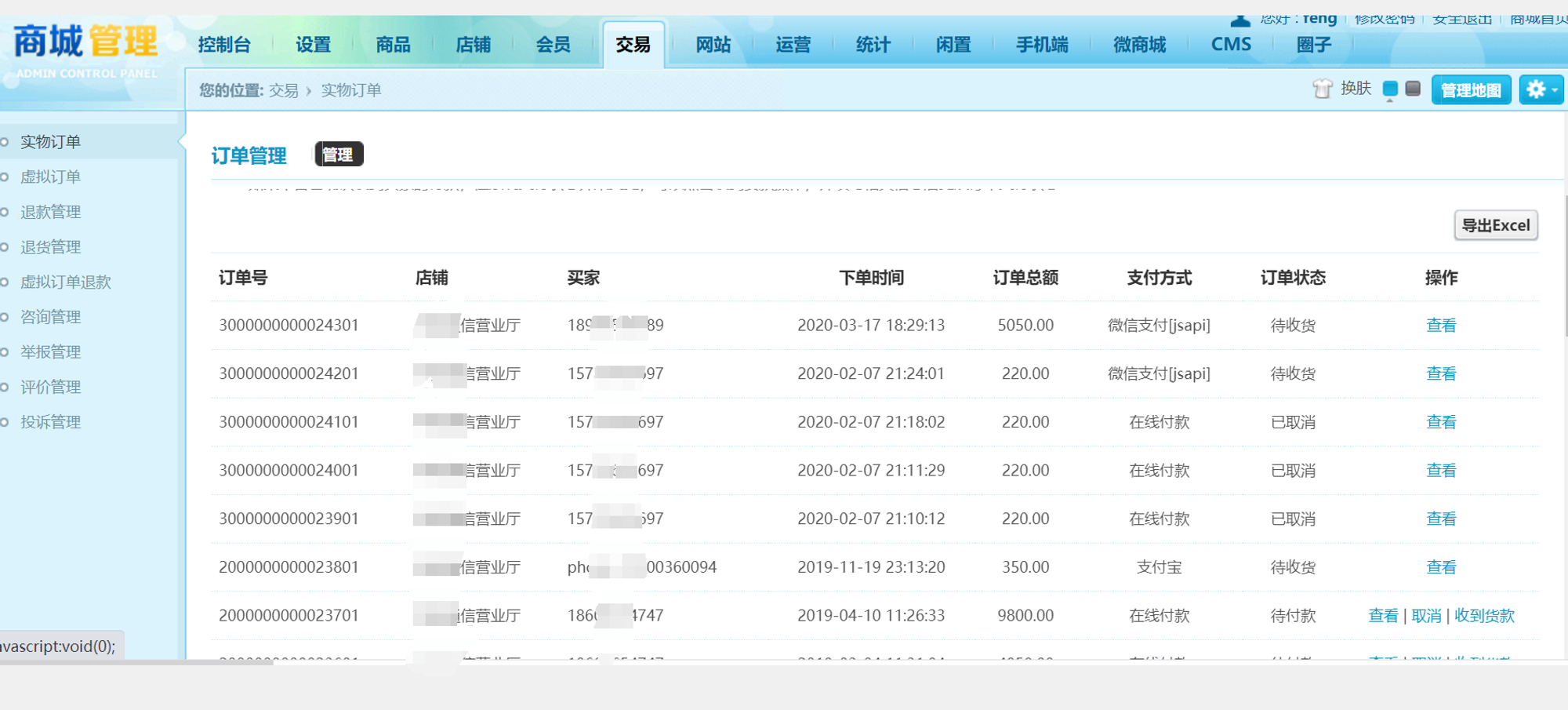The width and height of the screenshot is (1568, 710).
Task: Click the 收到货款 link
Action: (1484, 616)
